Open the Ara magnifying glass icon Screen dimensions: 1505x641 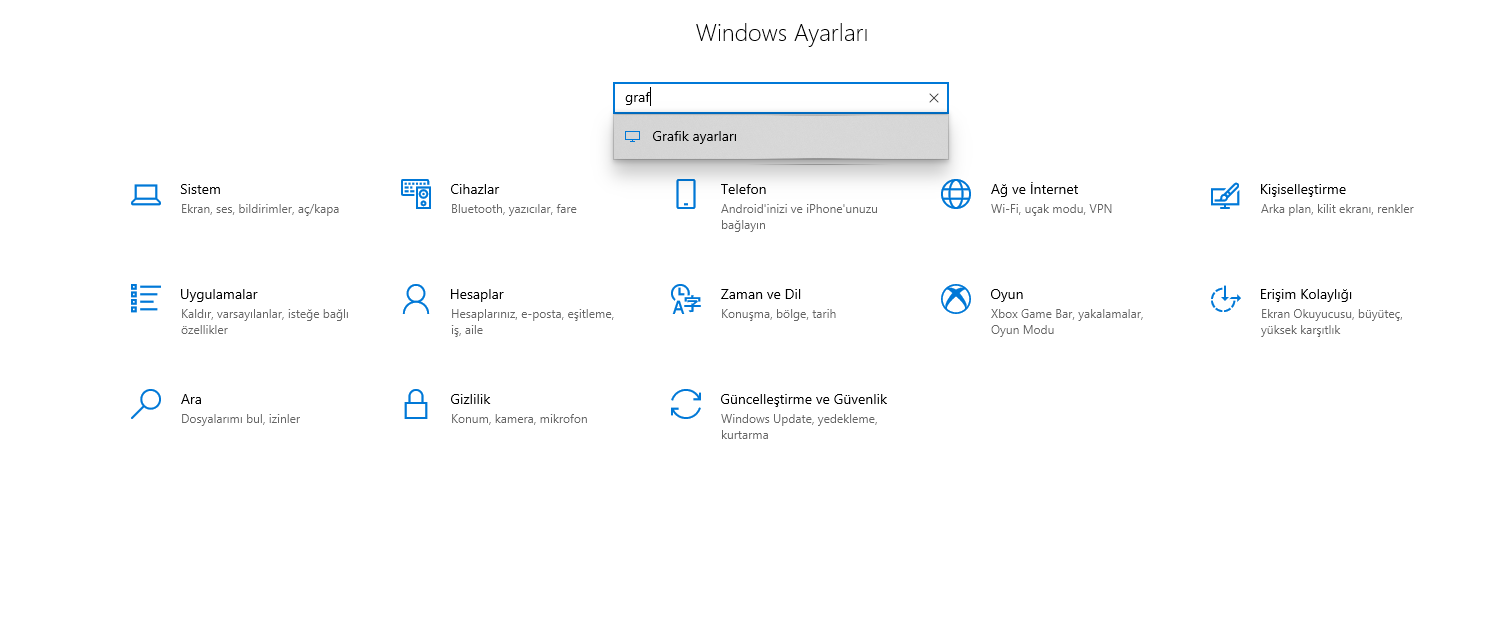pyautogui.click(x=146, y=404)
